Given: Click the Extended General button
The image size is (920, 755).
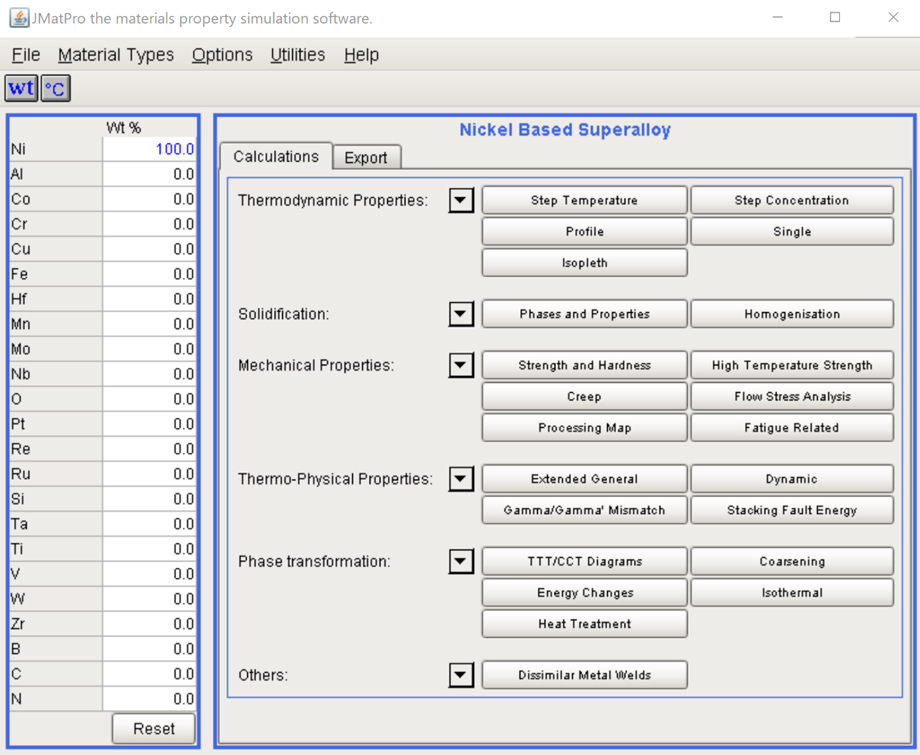Looking at the screenshot, I should point(584,479).
